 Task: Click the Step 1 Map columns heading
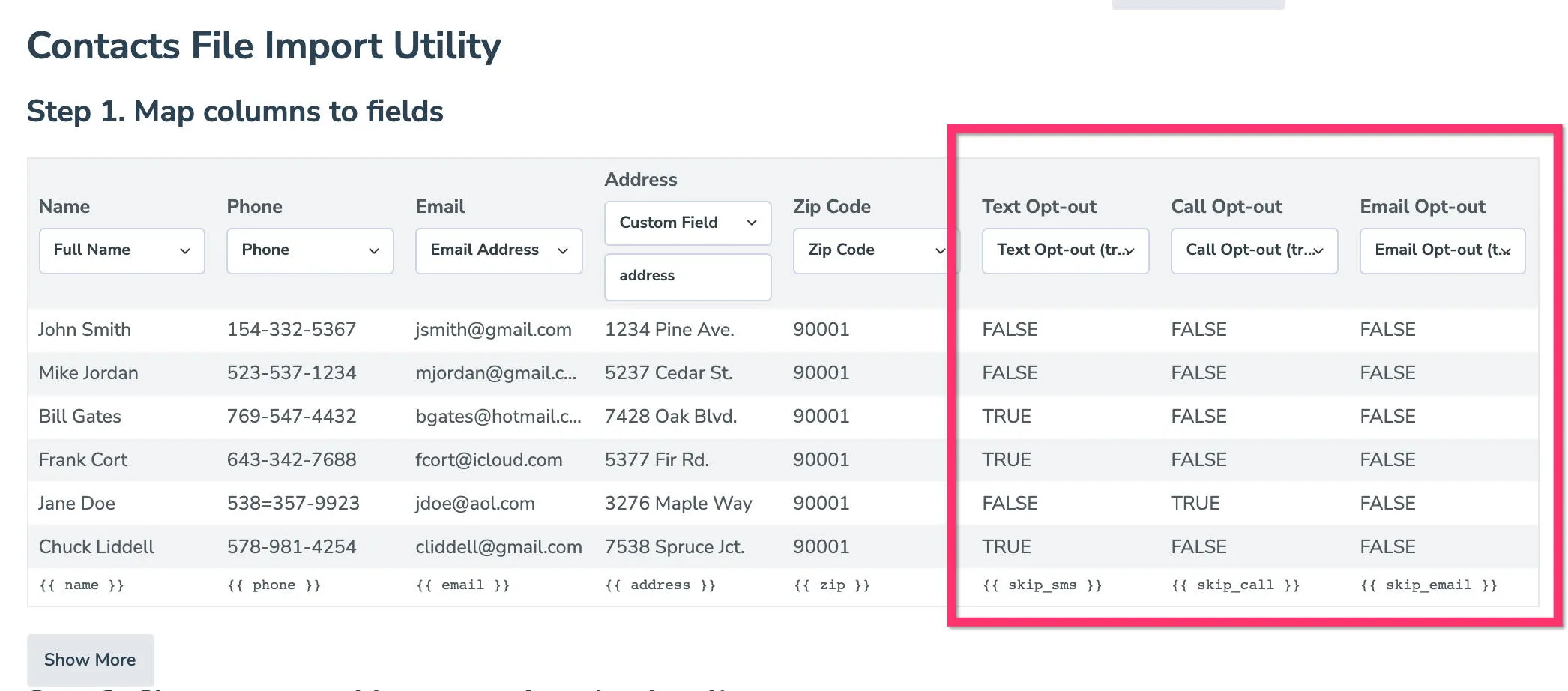(x=235, y=111)
